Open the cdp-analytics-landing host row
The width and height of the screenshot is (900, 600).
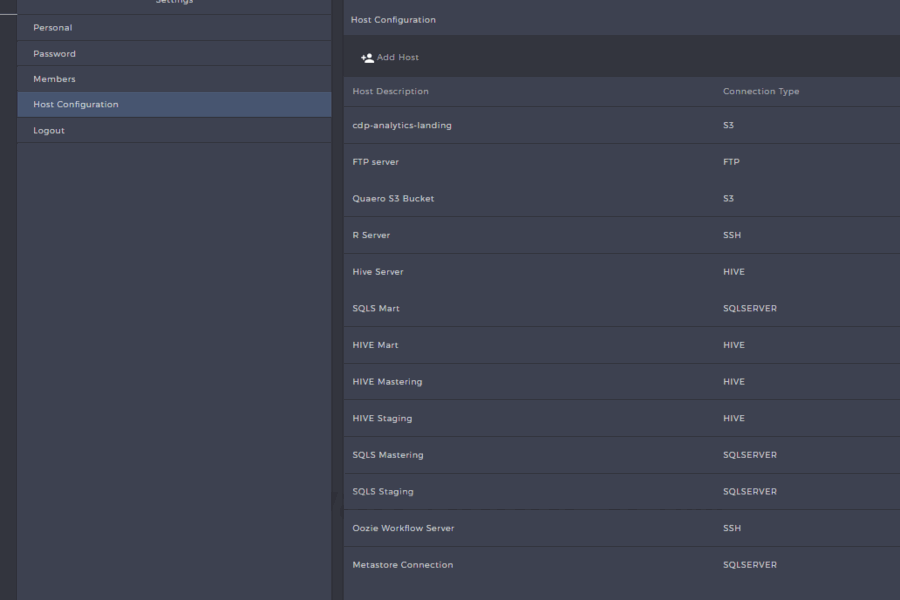(x=402, y=125)
